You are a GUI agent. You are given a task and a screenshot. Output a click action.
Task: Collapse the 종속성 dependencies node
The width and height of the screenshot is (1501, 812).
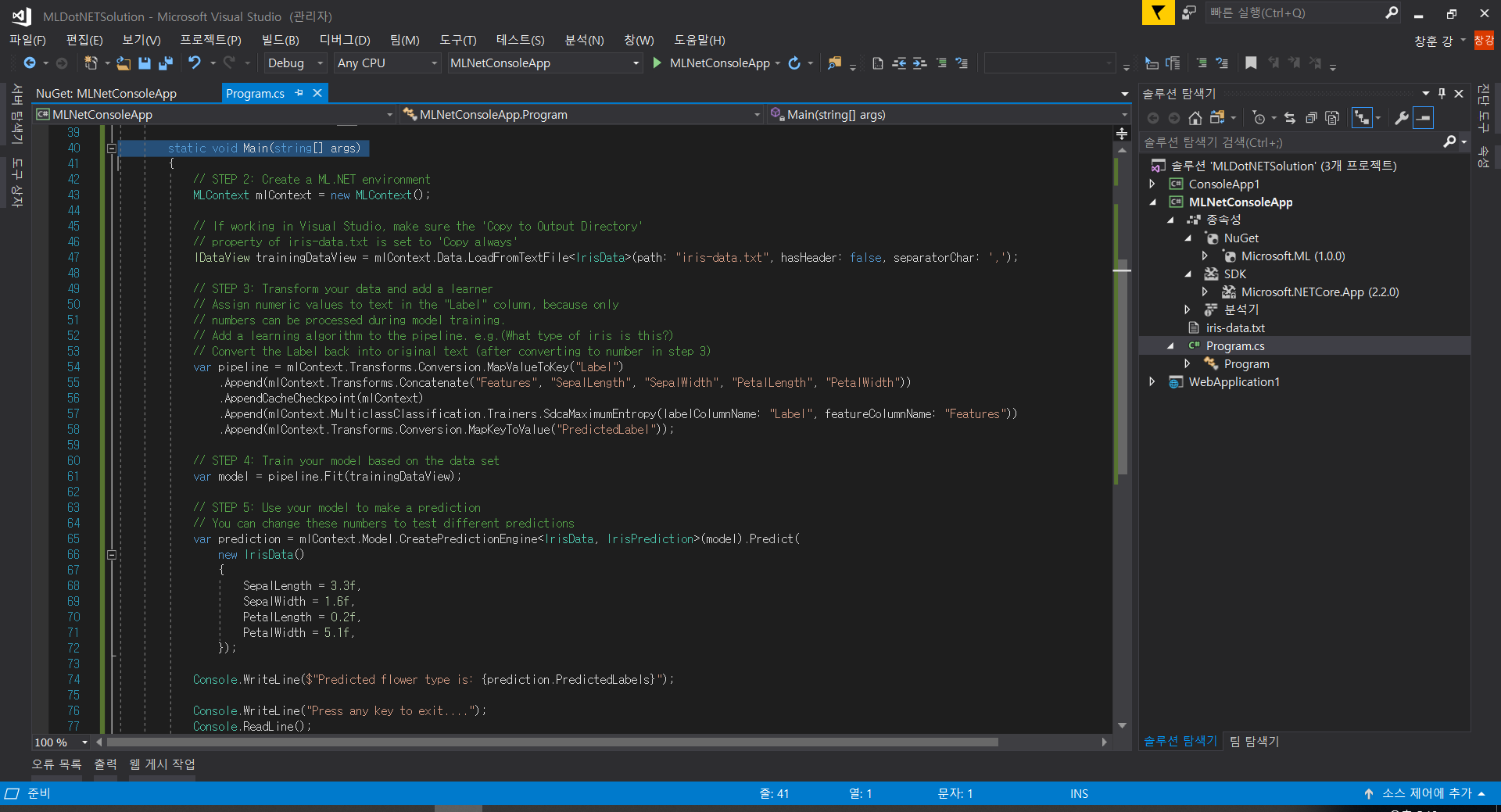tap(1170, 220)
